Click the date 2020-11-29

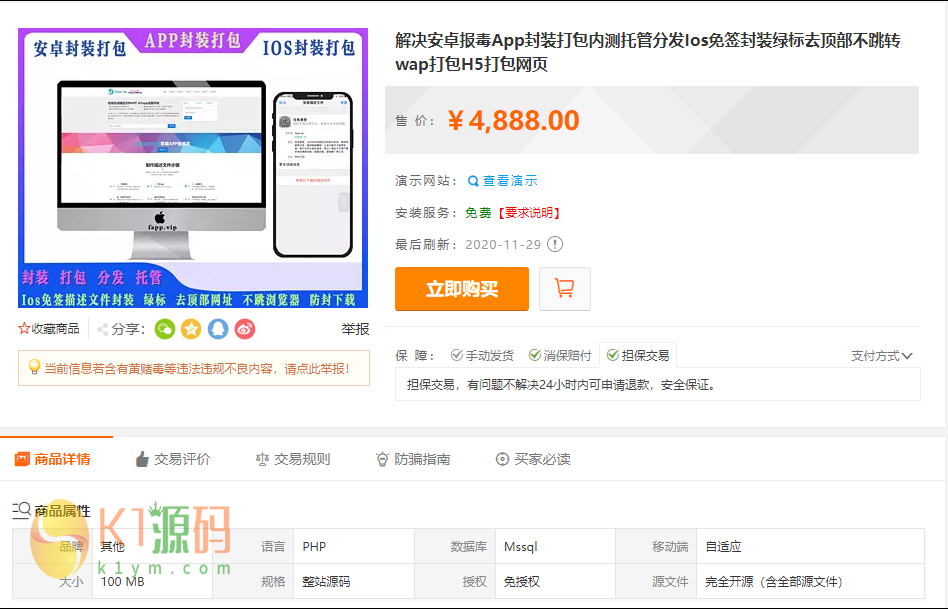[x=503, y=244]
